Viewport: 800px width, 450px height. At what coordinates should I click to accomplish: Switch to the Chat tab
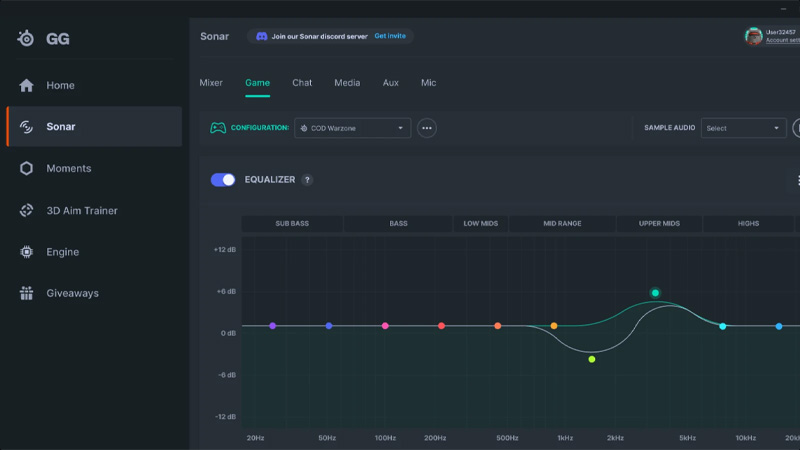[x=302, y=83]
